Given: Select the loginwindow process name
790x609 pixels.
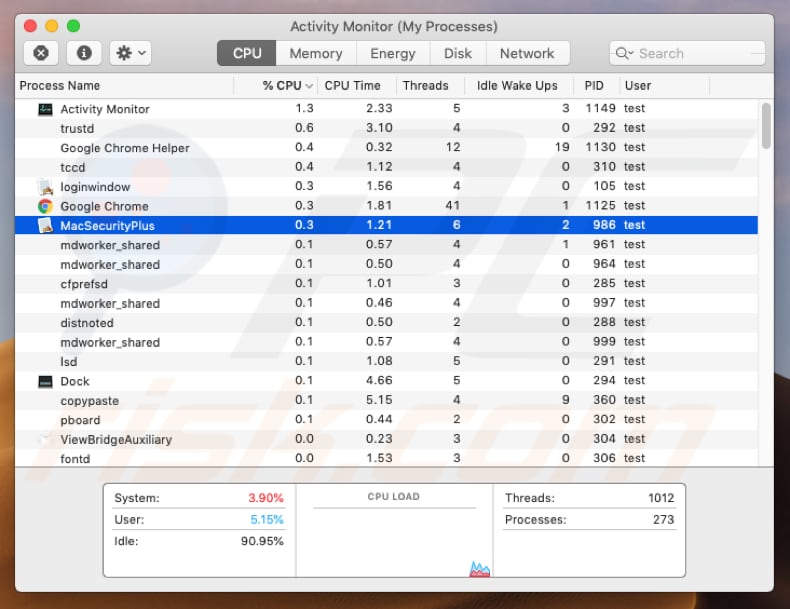Looking at the screenshot, I should (95, 187).
